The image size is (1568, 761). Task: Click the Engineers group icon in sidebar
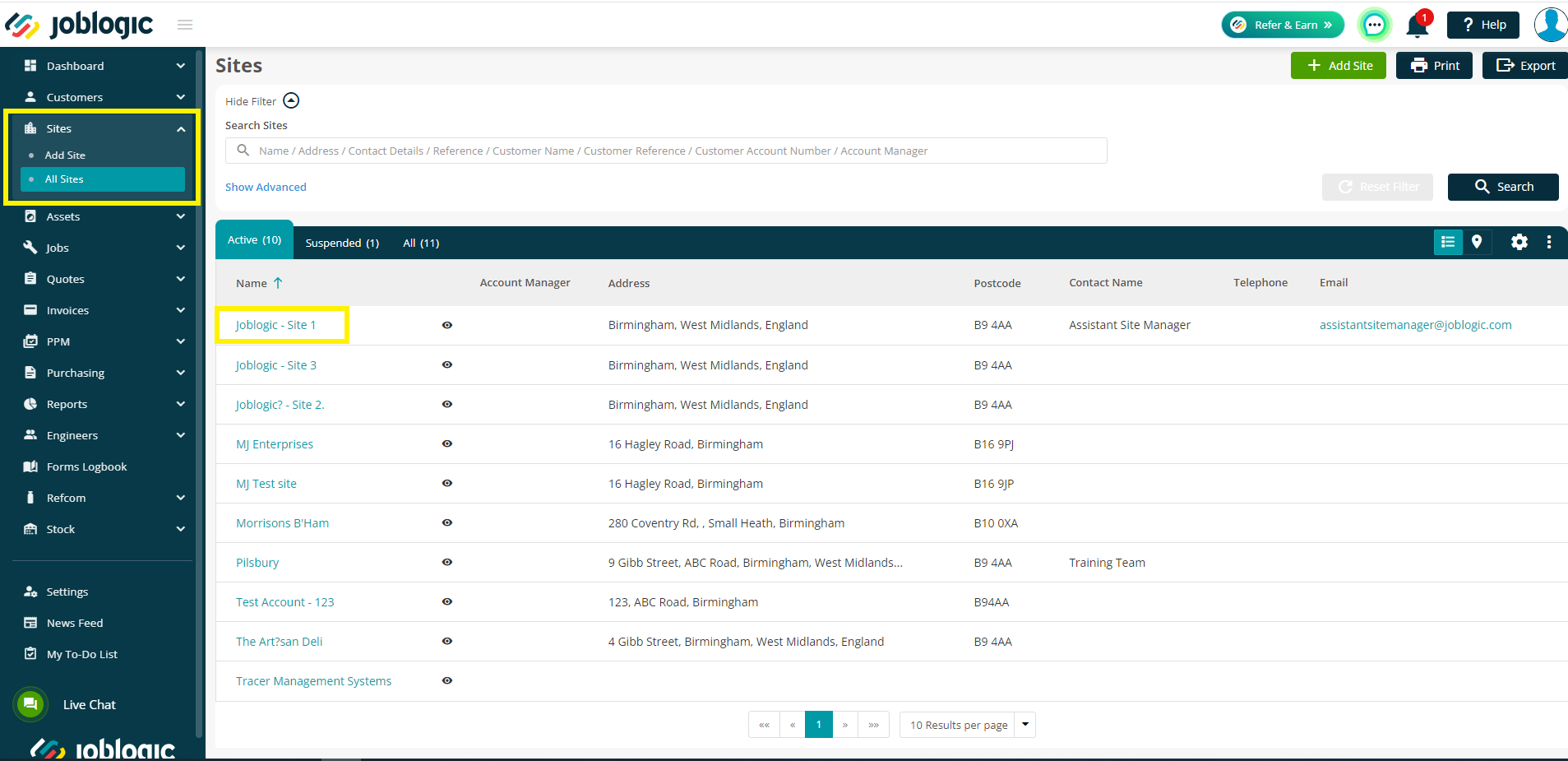click(30, 435)
